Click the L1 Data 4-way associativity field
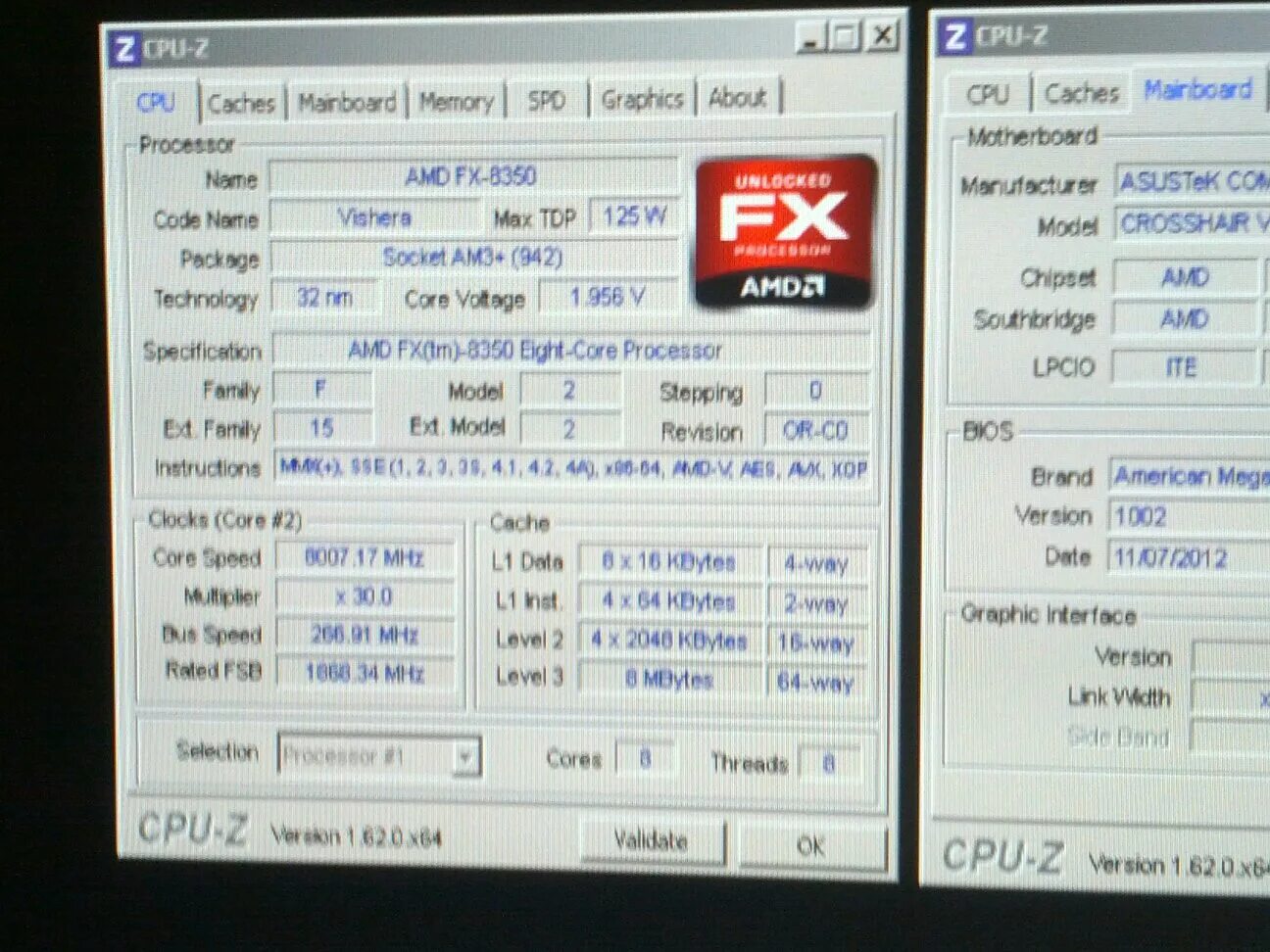The width and height of the screenshot is (1270, 952). coord(816,564)
